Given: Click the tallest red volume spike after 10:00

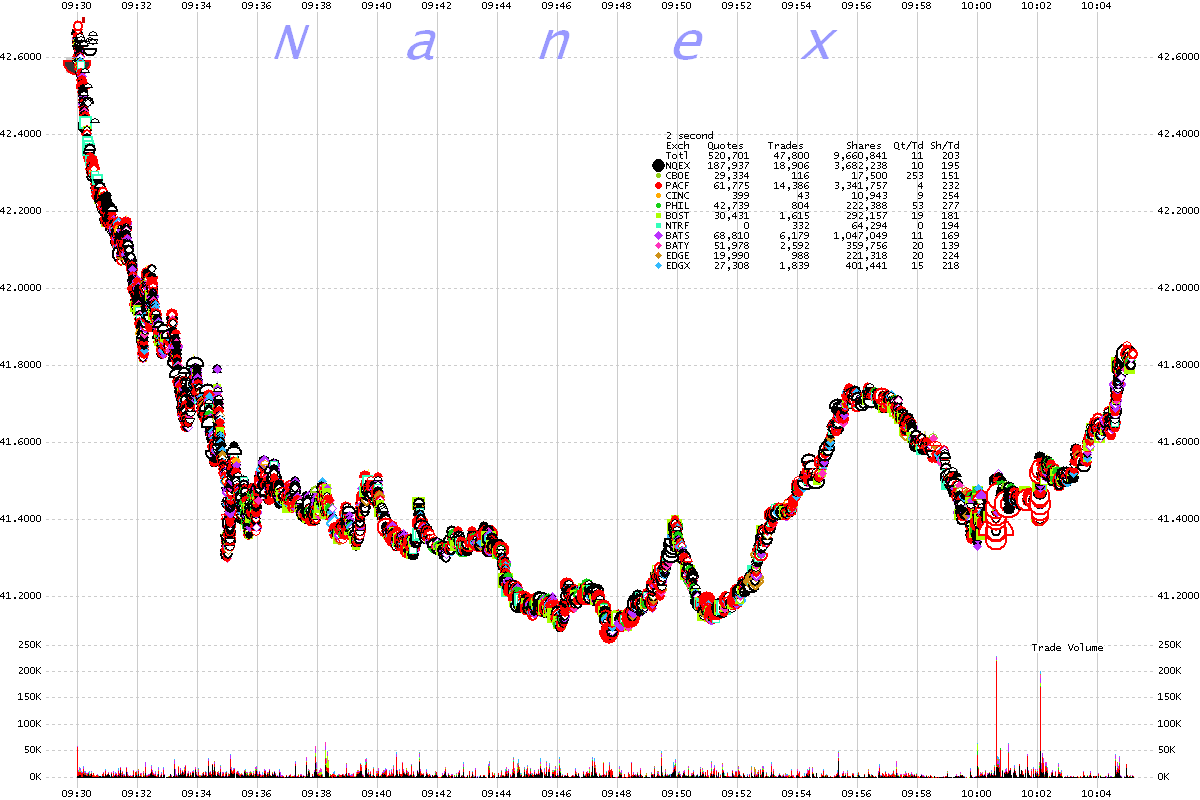Looking at the screenshot, I should (x=996, y=715).
